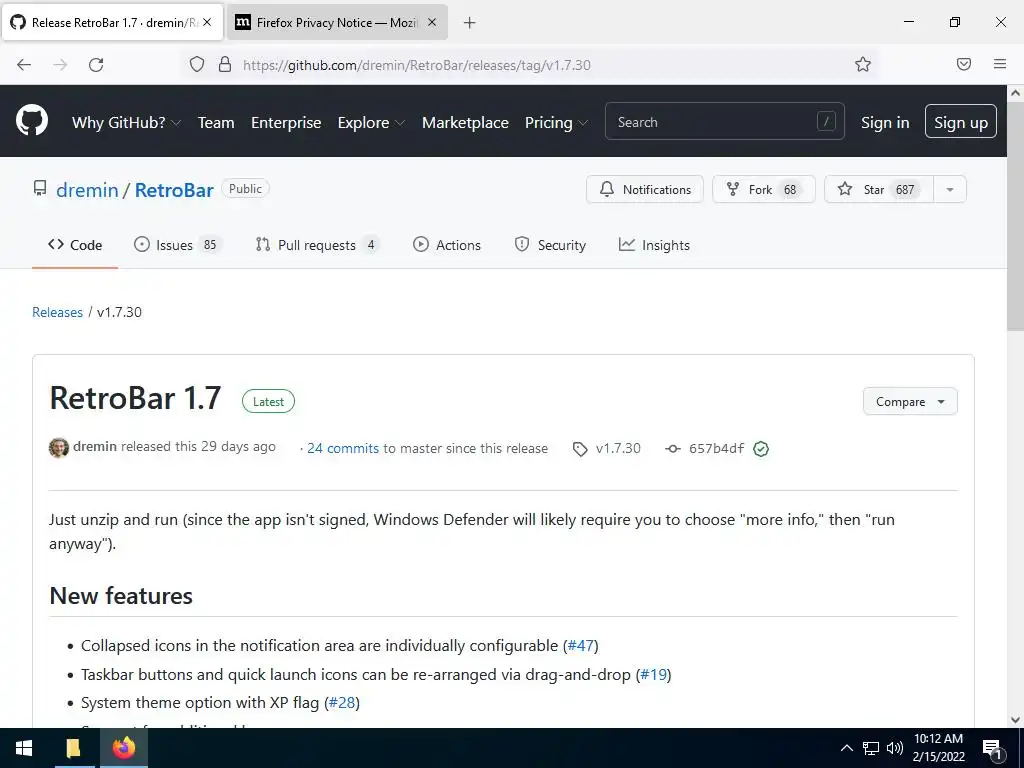The height and width of the screenshot is (768, 1024).
Task: Click the Sign up button
Action: pos(961,122)
